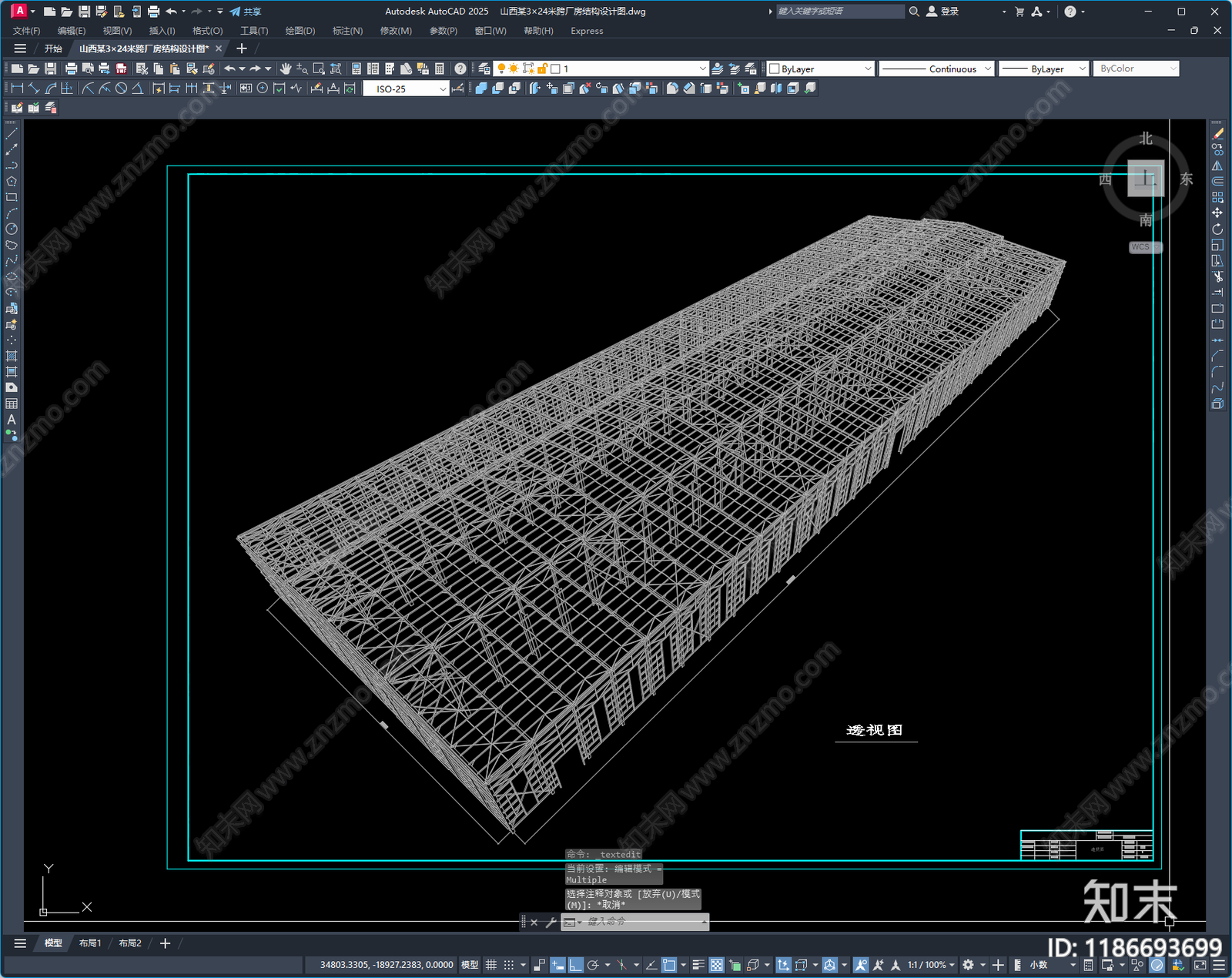
Task: Select the Diameter dimension tool
Action: [121, 89]
